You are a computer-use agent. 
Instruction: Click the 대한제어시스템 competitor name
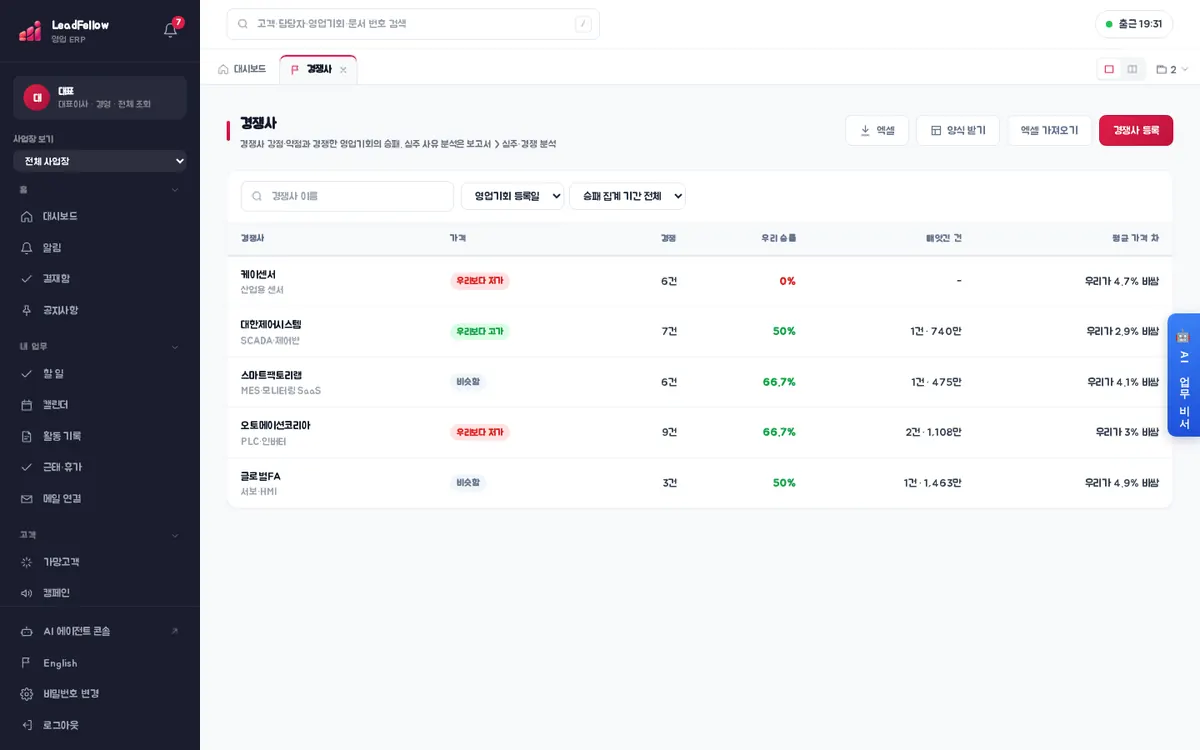[271, 325]
